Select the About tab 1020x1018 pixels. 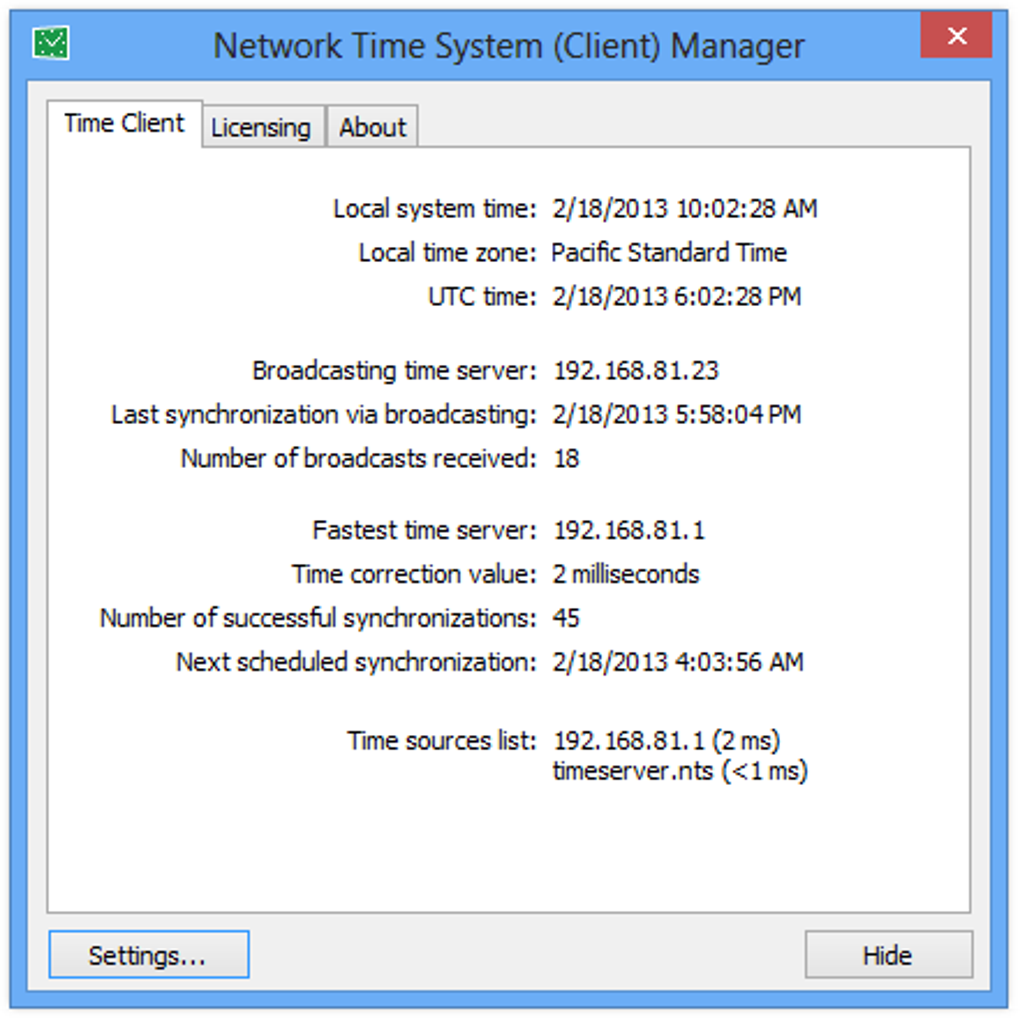click(372, 128)
